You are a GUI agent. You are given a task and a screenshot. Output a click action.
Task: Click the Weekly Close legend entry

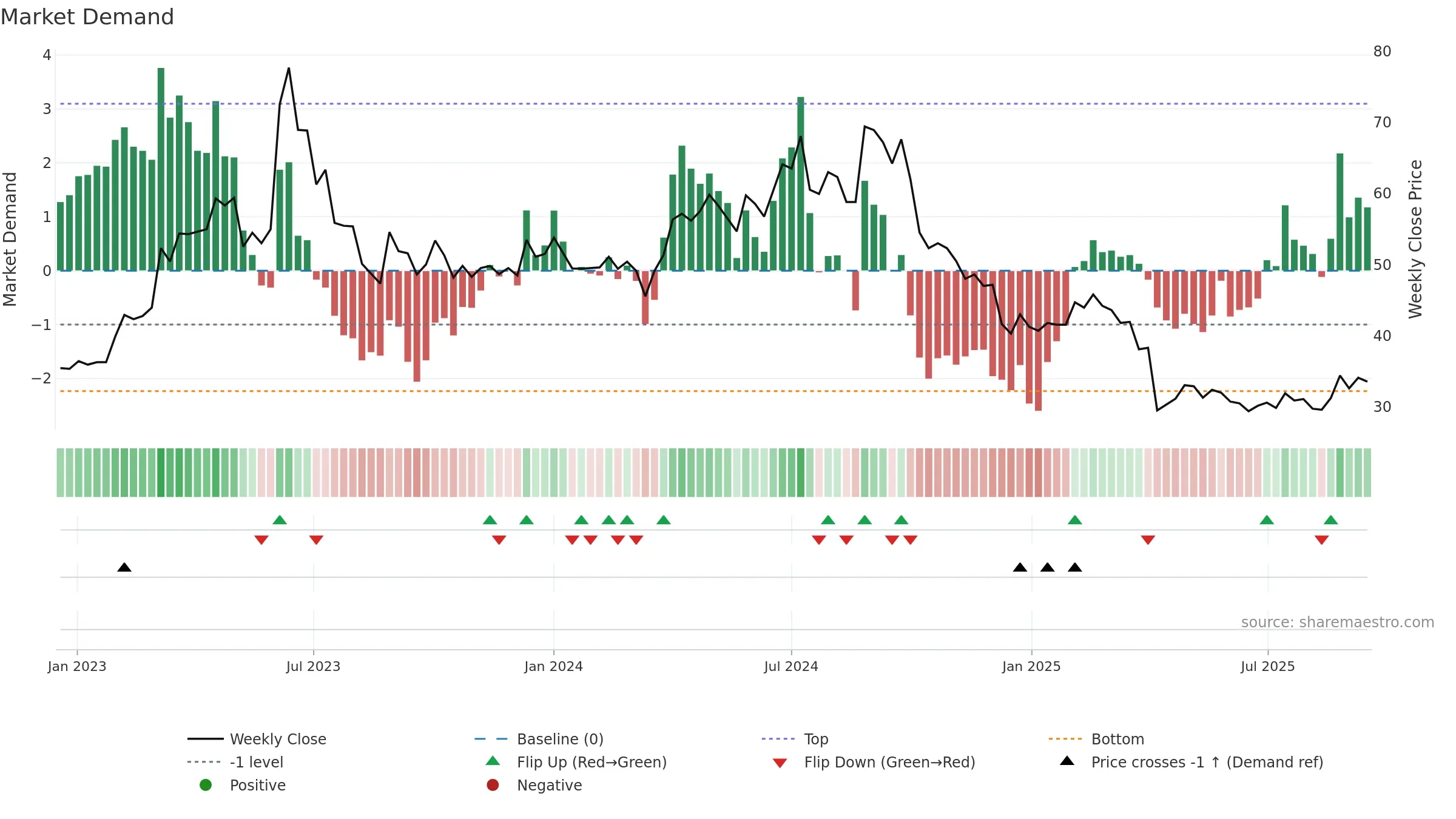coord(257,739)
